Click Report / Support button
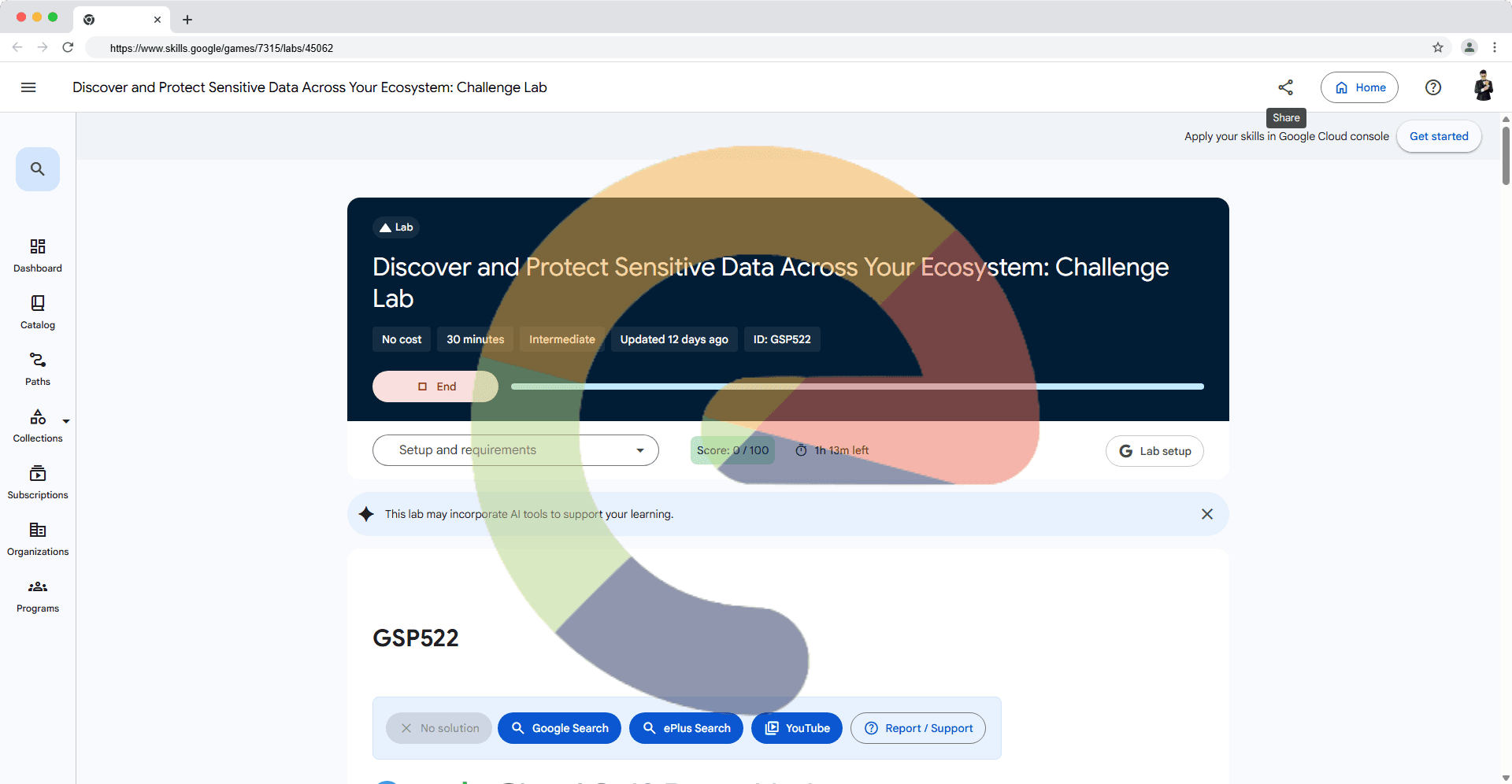Screen dimensions: 1512x784 point(918,728)
